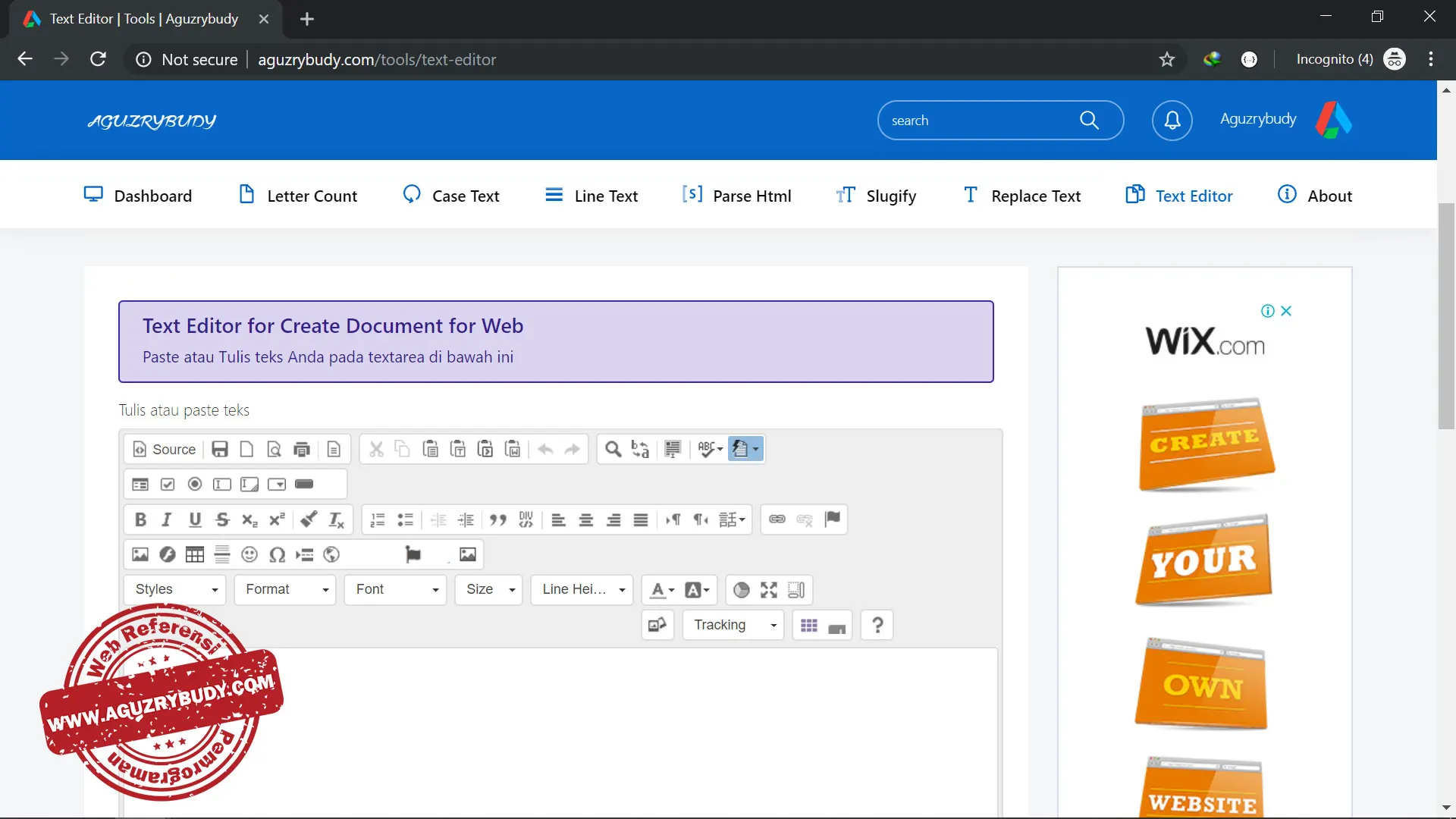Toggle Subscript formatting
The width and height of the screenshot is (1456, 819).
[249, 519]
